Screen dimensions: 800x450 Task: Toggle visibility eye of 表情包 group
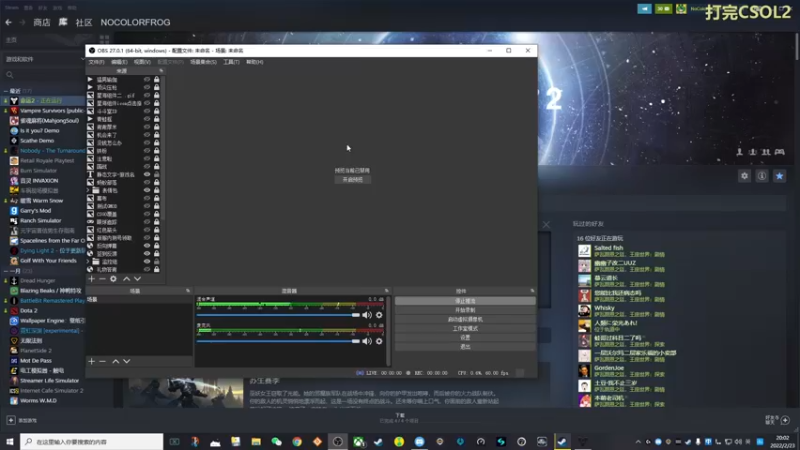click(147, 190)
